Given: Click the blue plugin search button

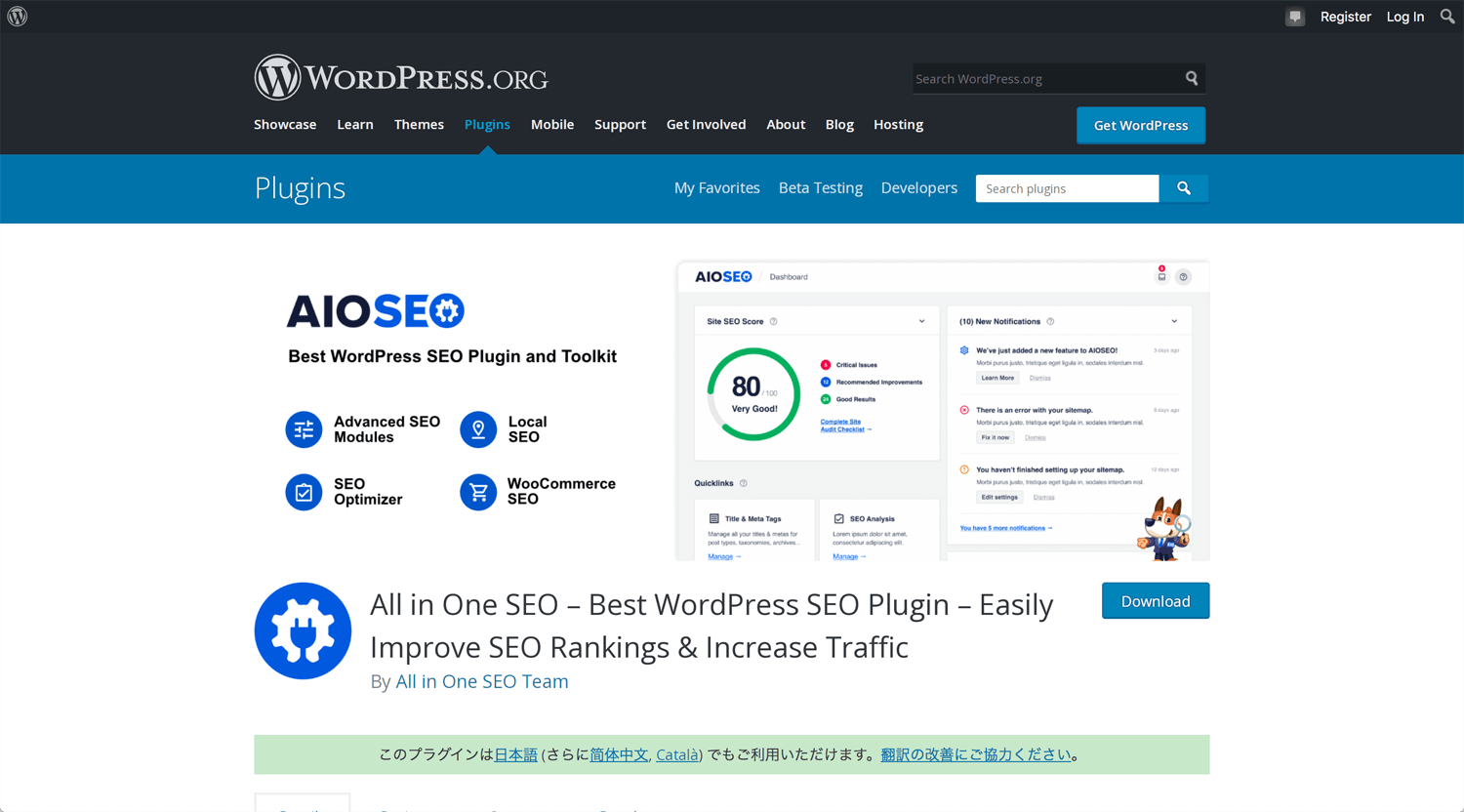Looking at the screenshot, I should click(1184, 188).
